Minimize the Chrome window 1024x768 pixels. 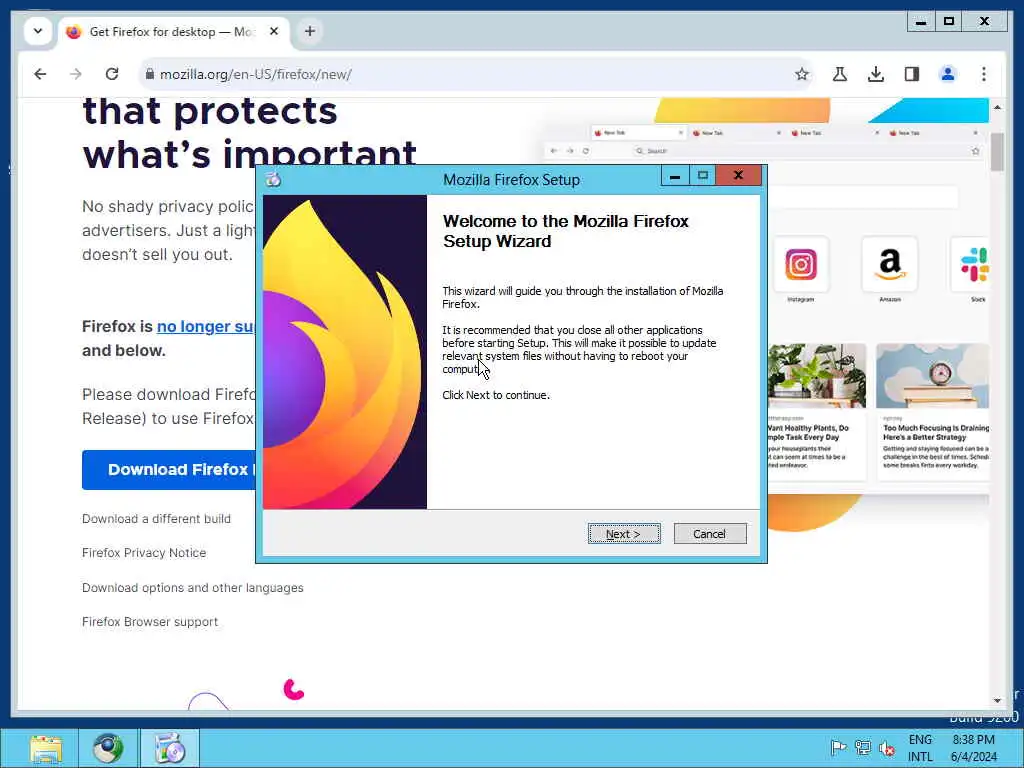[x=921, y=22]
